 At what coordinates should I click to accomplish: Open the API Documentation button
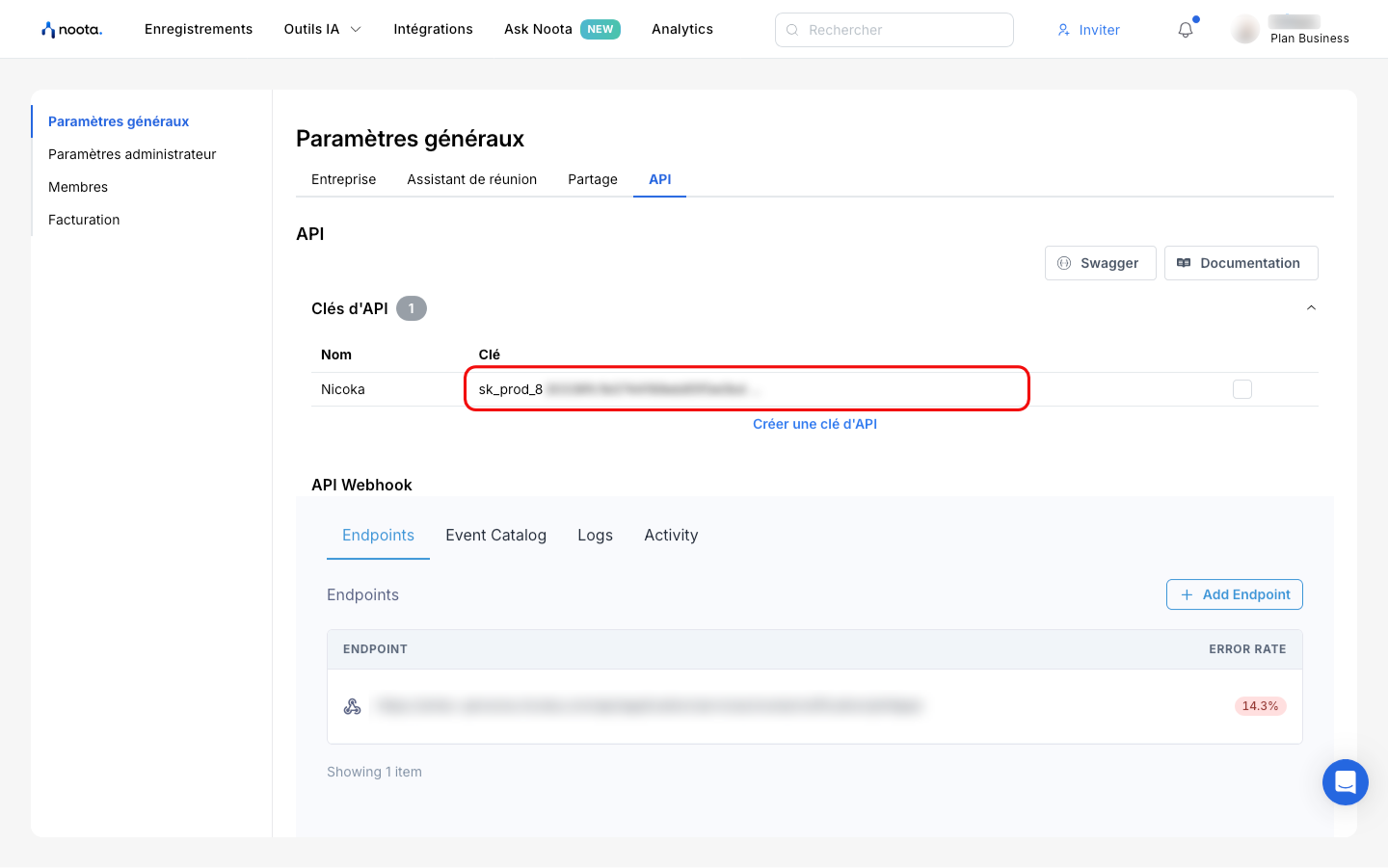click(1241, 263)
